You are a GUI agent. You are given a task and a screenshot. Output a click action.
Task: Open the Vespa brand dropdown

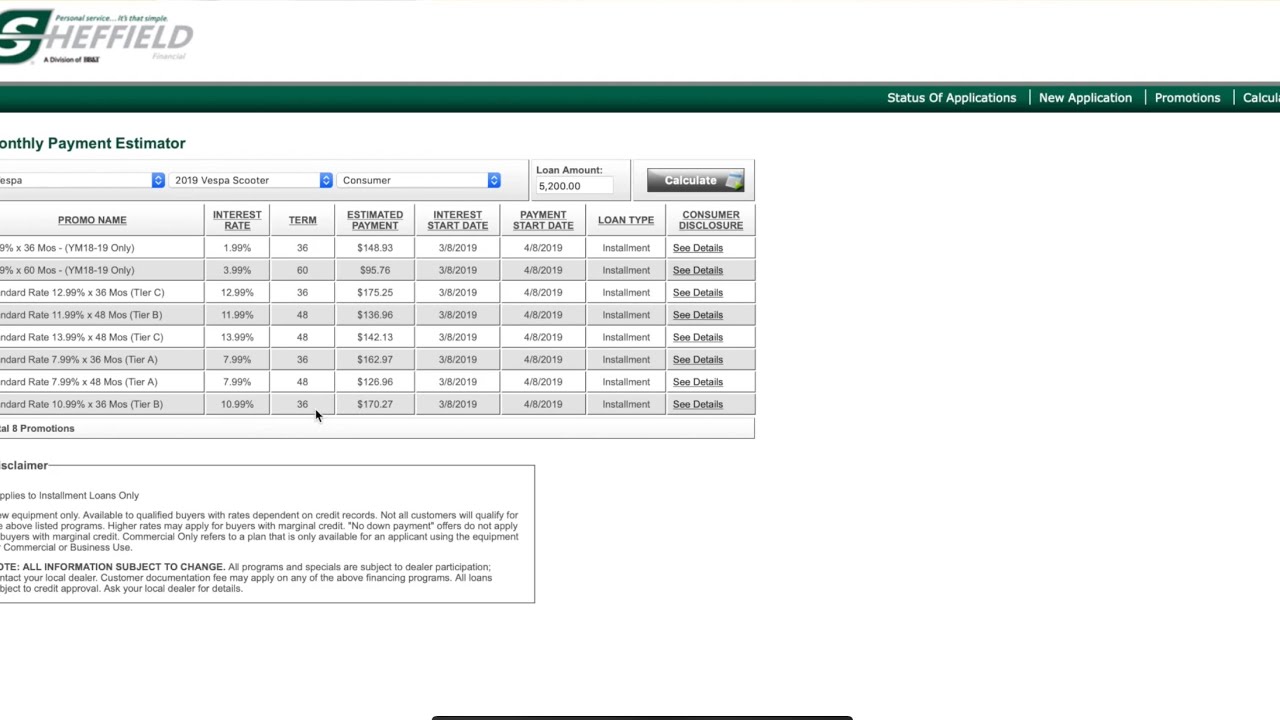coord(80,180)
